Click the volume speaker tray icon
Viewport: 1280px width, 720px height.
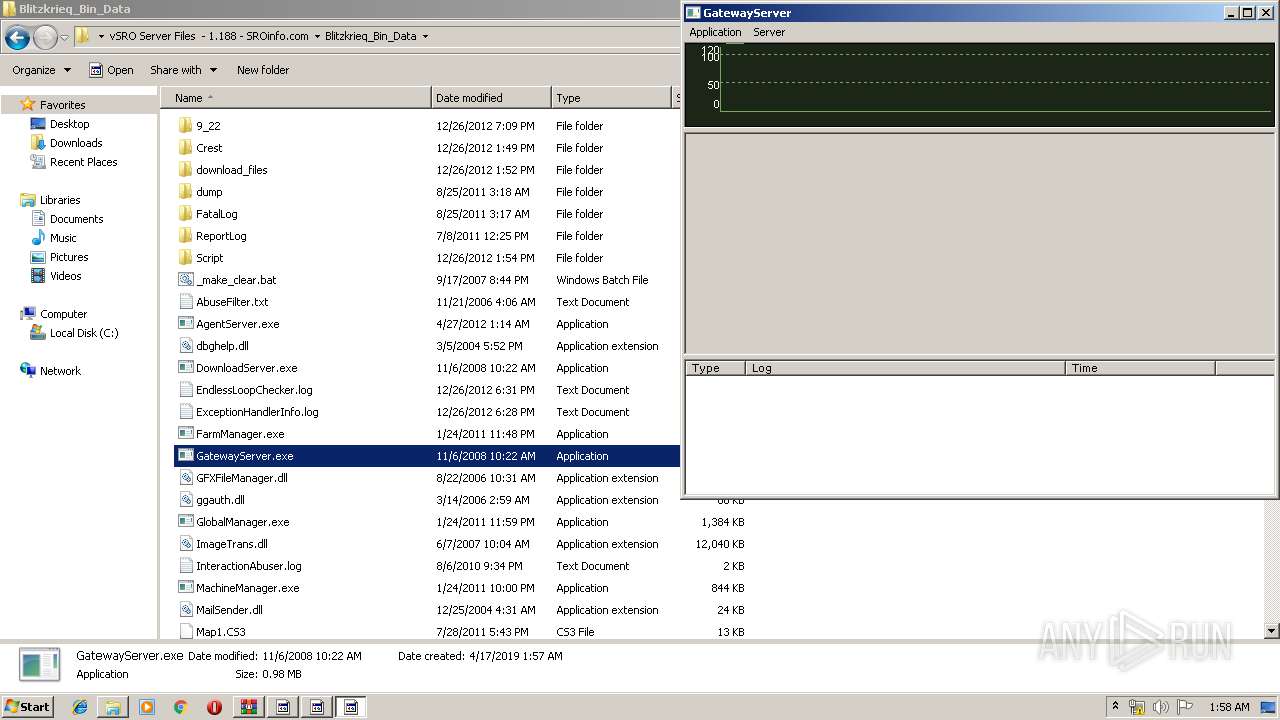[1160, 707]
